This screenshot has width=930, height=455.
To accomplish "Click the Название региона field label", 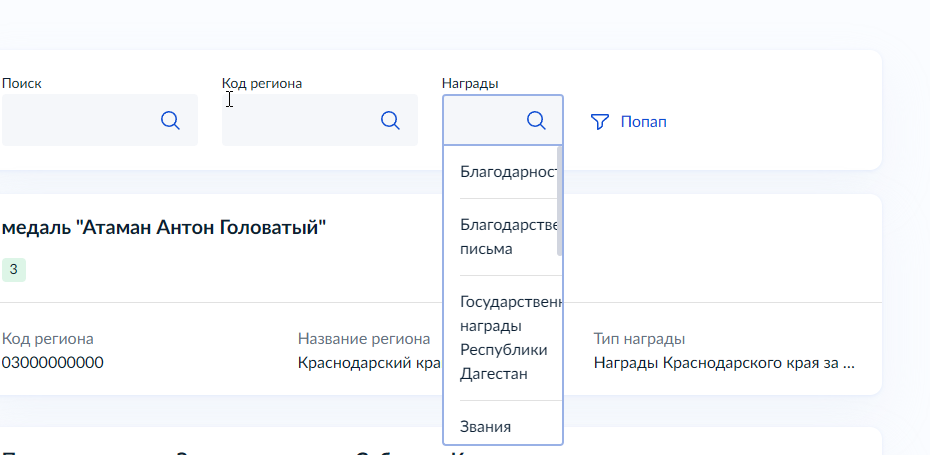I will point(364,339).
